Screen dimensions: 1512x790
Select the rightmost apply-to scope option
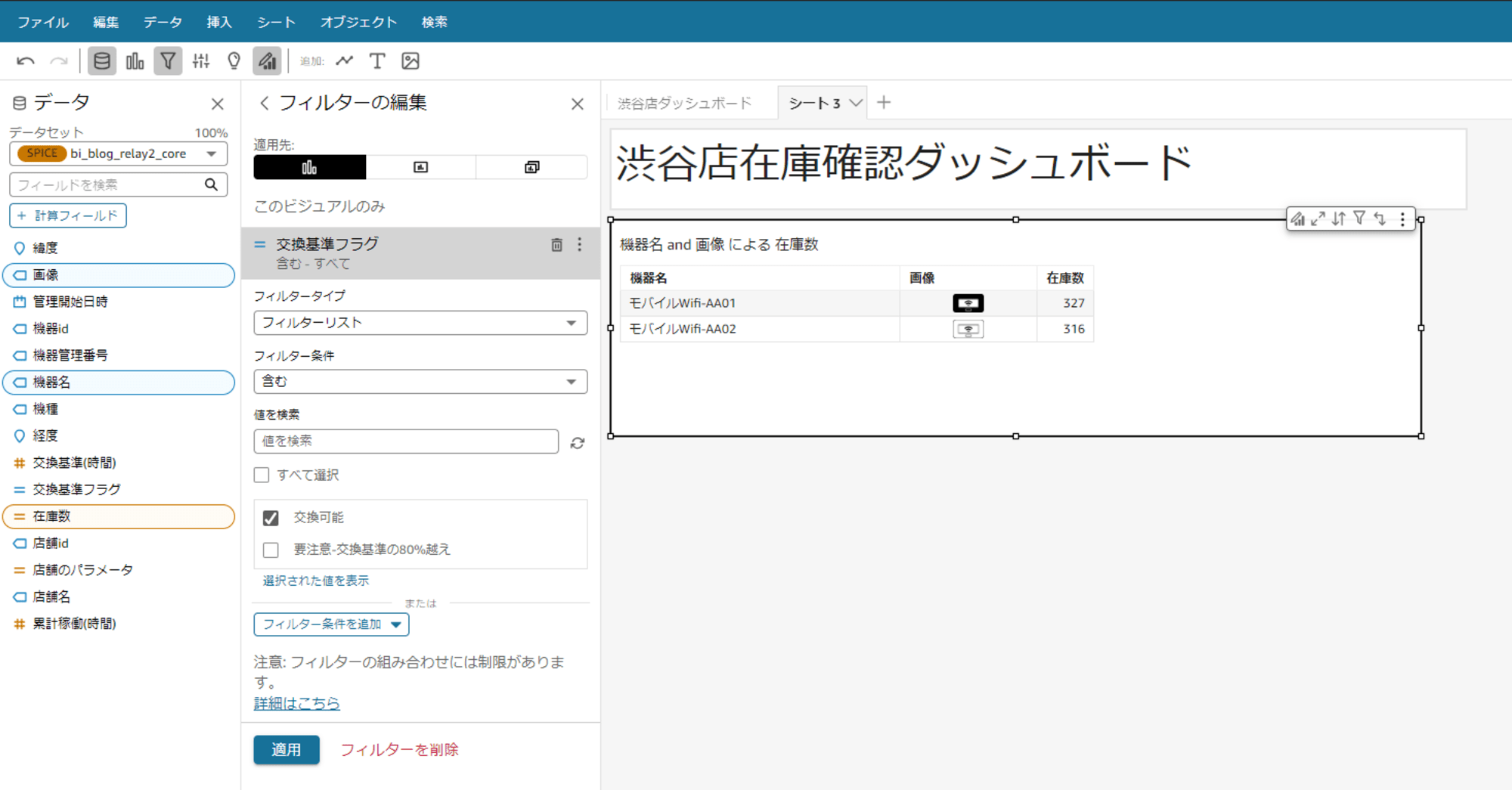click(x=532, y=167)
